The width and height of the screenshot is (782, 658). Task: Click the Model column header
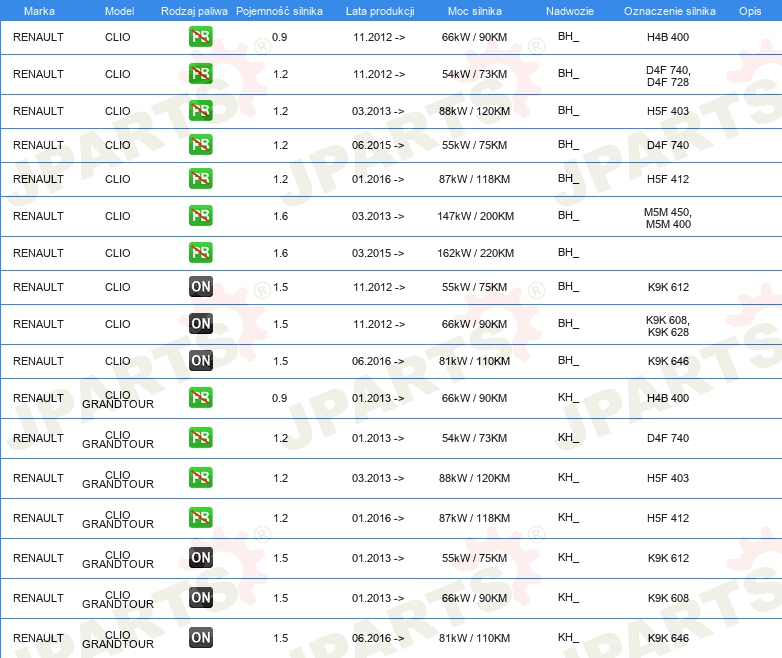click(x=119, y=11)
